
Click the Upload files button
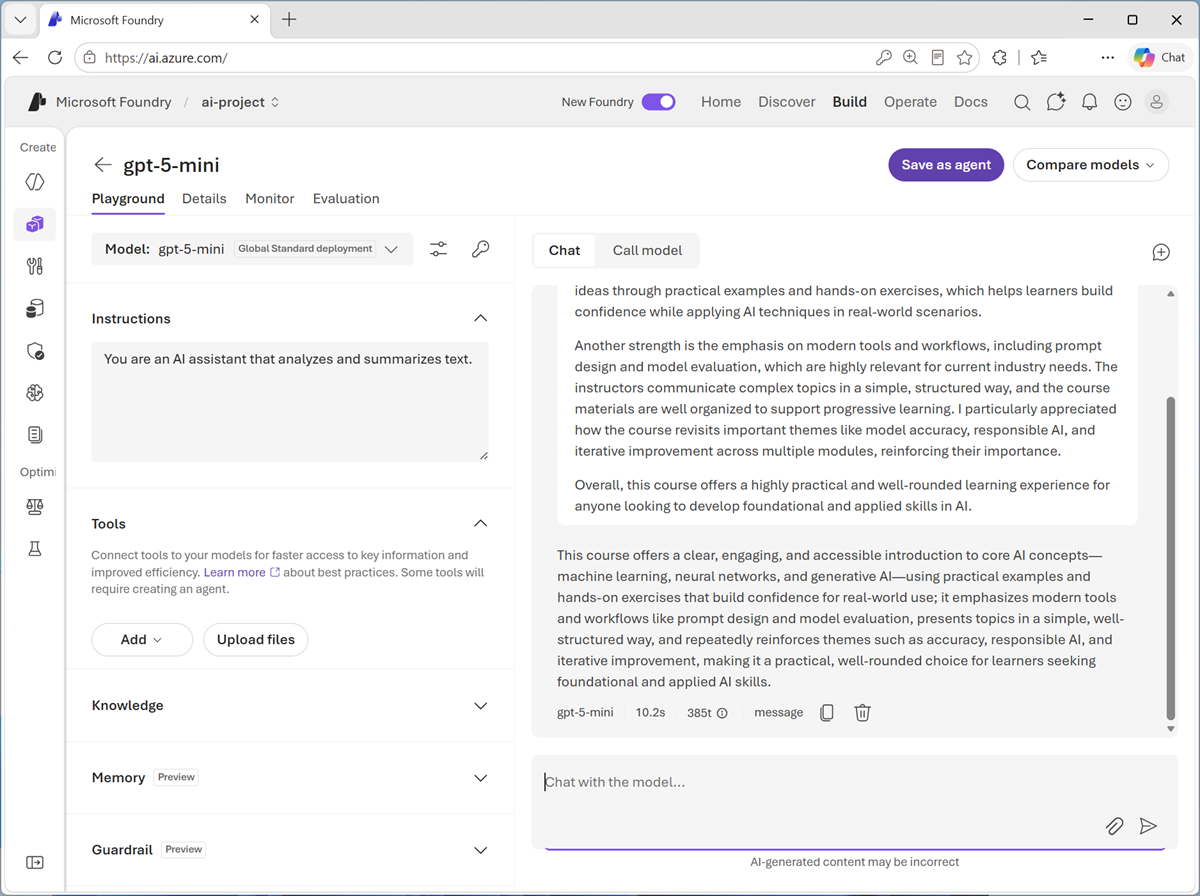click(x=256, y=640)
